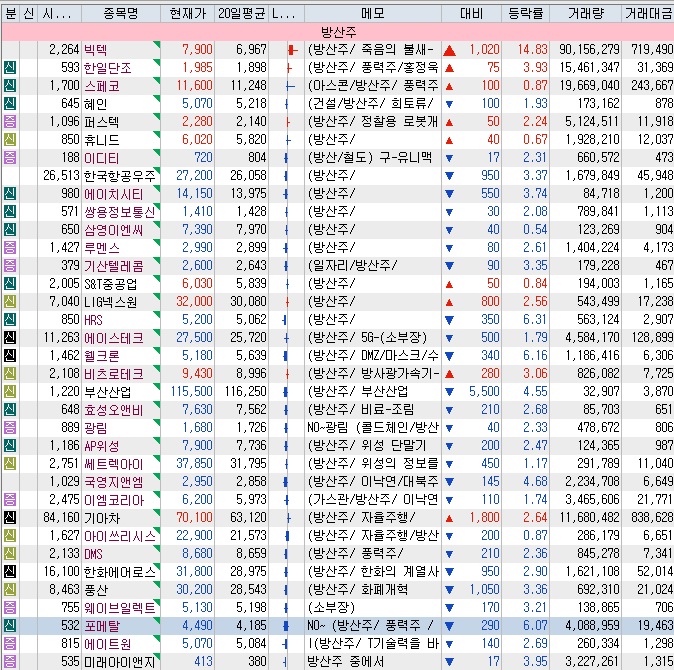Click the 신 badge beside 에이치시티

(x=10, y=194)
